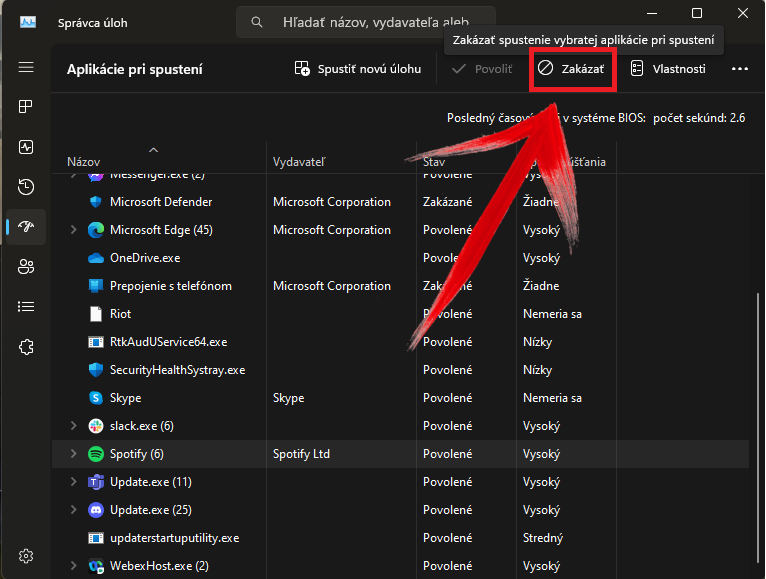Click the slack.exe icon
The height and width of the screenshot is (579, 766).
[x=96, y=426]
